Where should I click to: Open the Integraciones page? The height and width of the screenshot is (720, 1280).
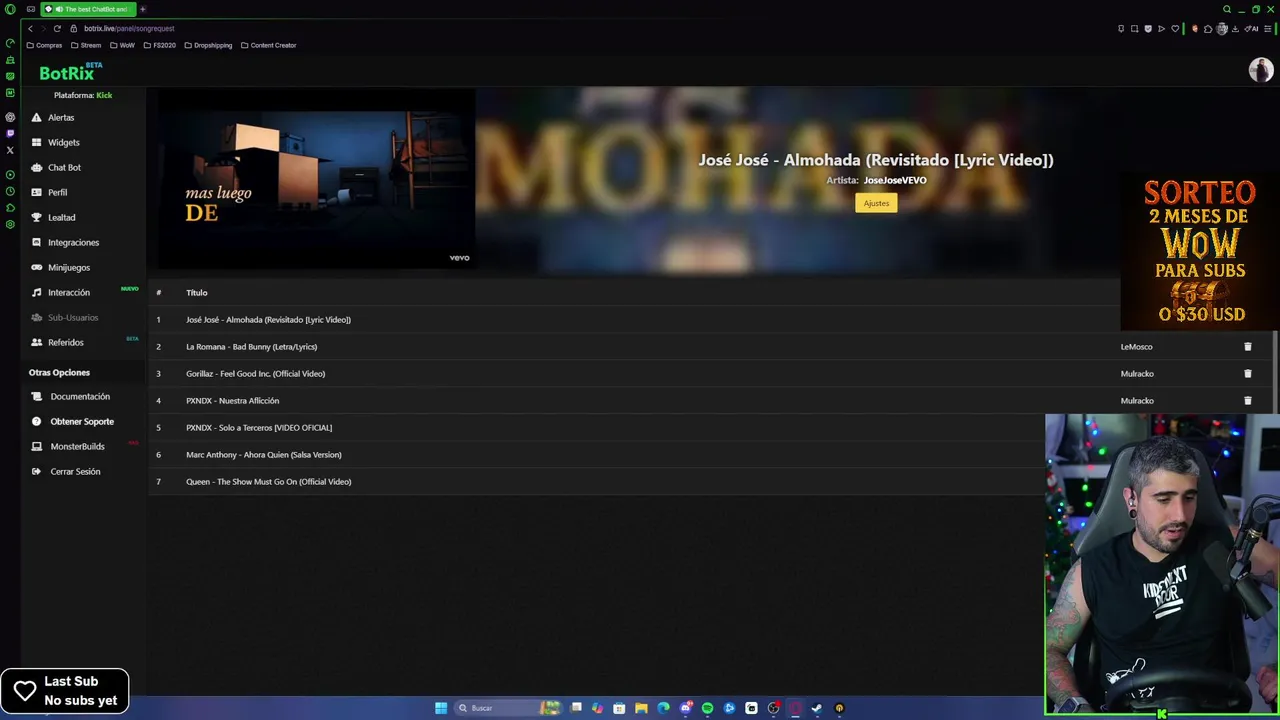click(x=73, y=242)
